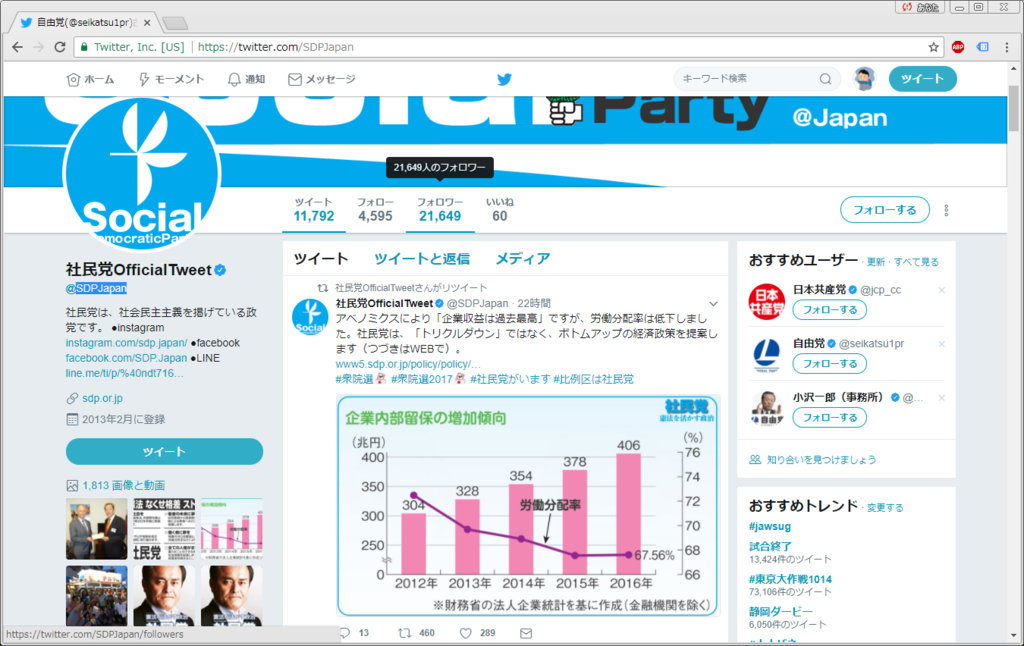The image size is (1024, 646).
Task: Open the line.me/ti/p link
Action: (x=124, y=373)
